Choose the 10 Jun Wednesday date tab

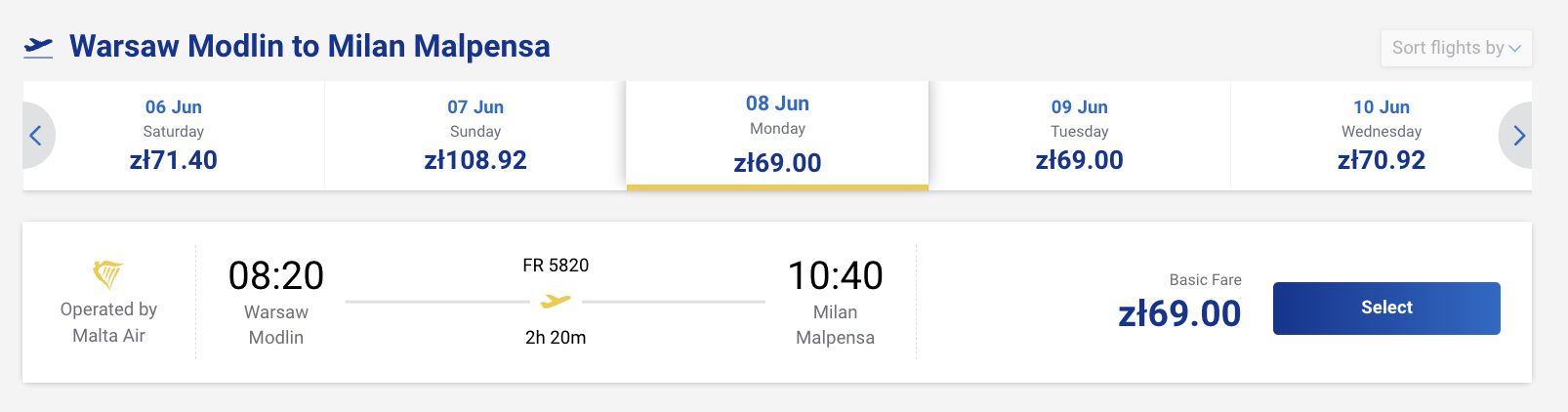[x=1381, y=135]
